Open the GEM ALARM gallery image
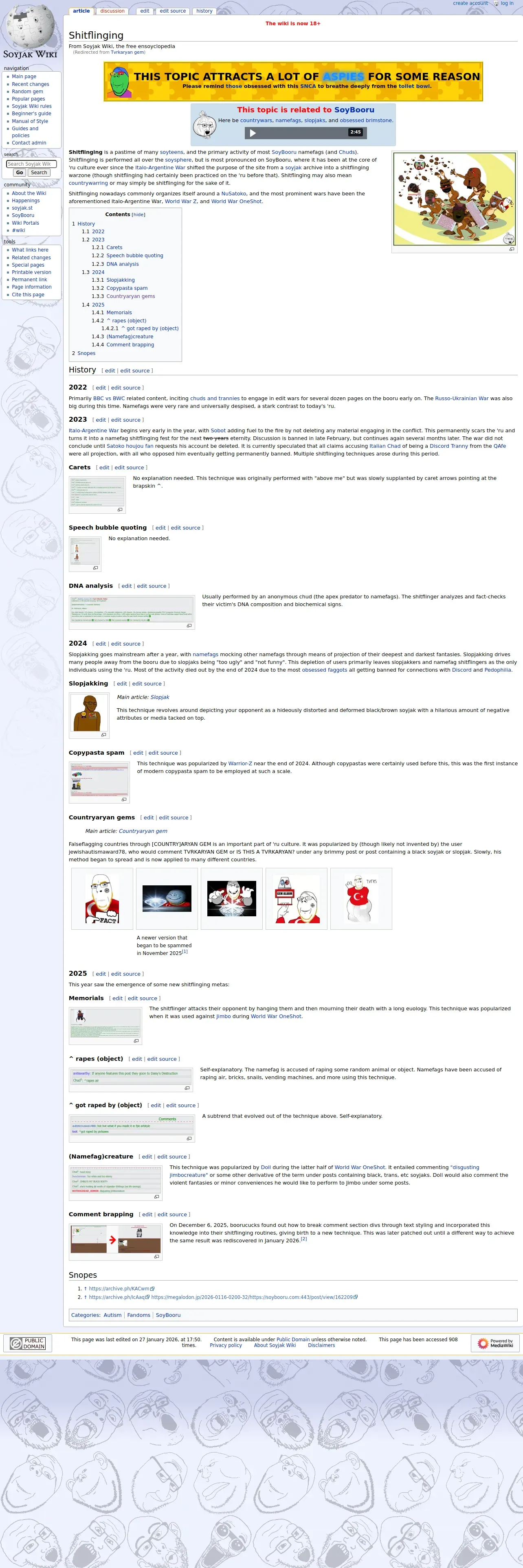The image size is (523, 1568). coord(297,898)
